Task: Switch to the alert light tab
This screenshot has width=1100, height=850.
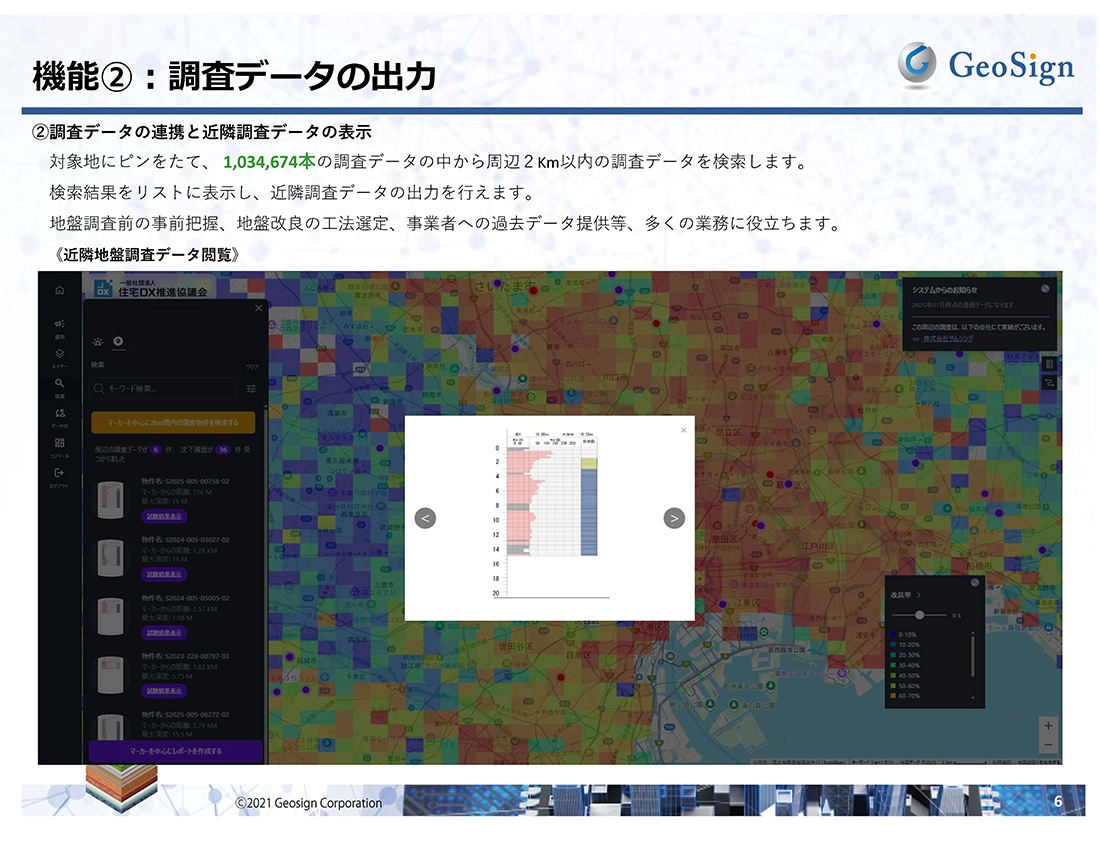Action: coord(98,342)
